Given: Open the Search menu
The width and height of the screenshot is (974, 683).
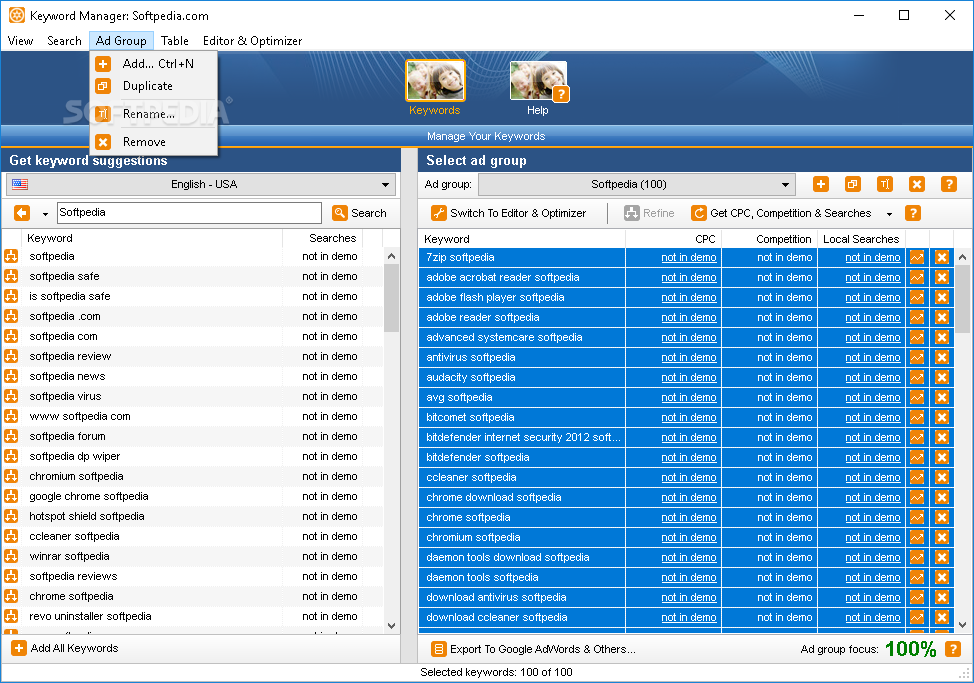Looking at the screenshot, I should click(64, 41).
